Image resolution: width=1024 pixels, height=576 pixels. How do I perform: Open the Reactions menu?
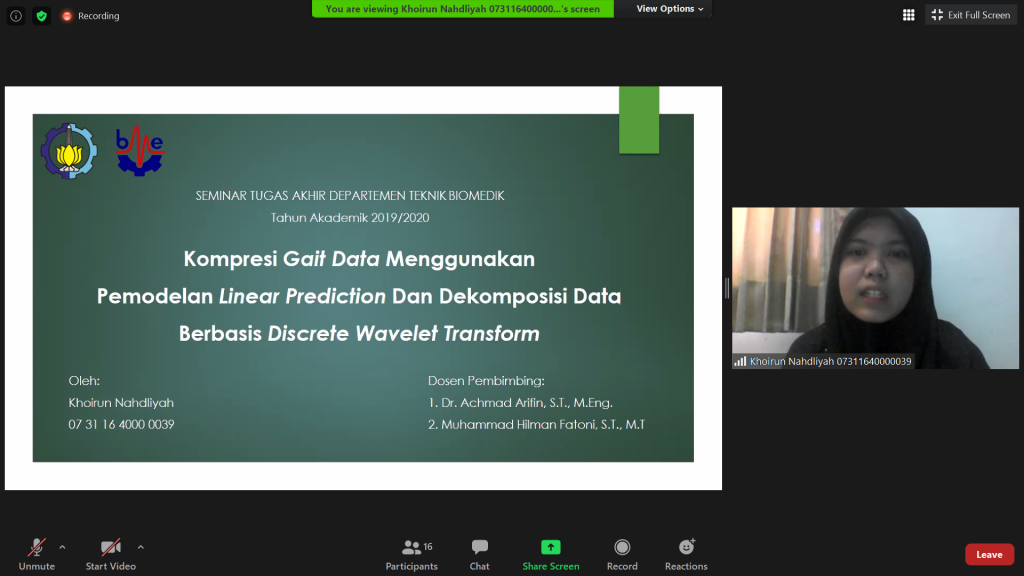[686, 554]
